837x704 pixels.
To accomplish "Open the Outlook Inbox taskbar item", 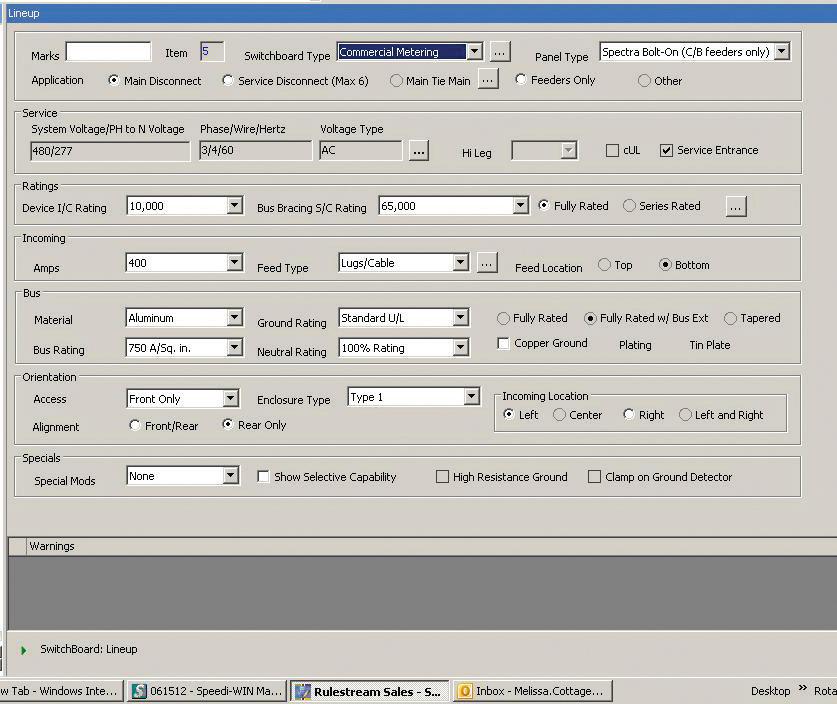I will pos(533,691).
